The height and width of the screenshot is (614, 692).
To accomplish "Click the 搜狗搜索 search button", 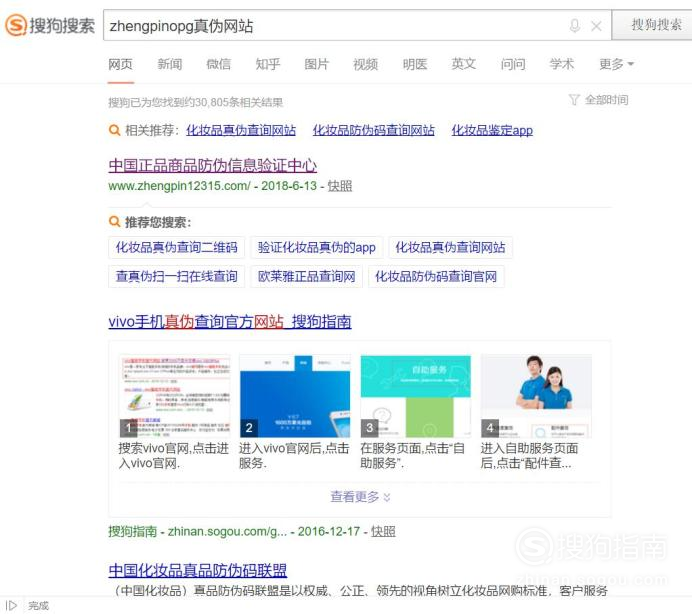I will tap(652, 25).
